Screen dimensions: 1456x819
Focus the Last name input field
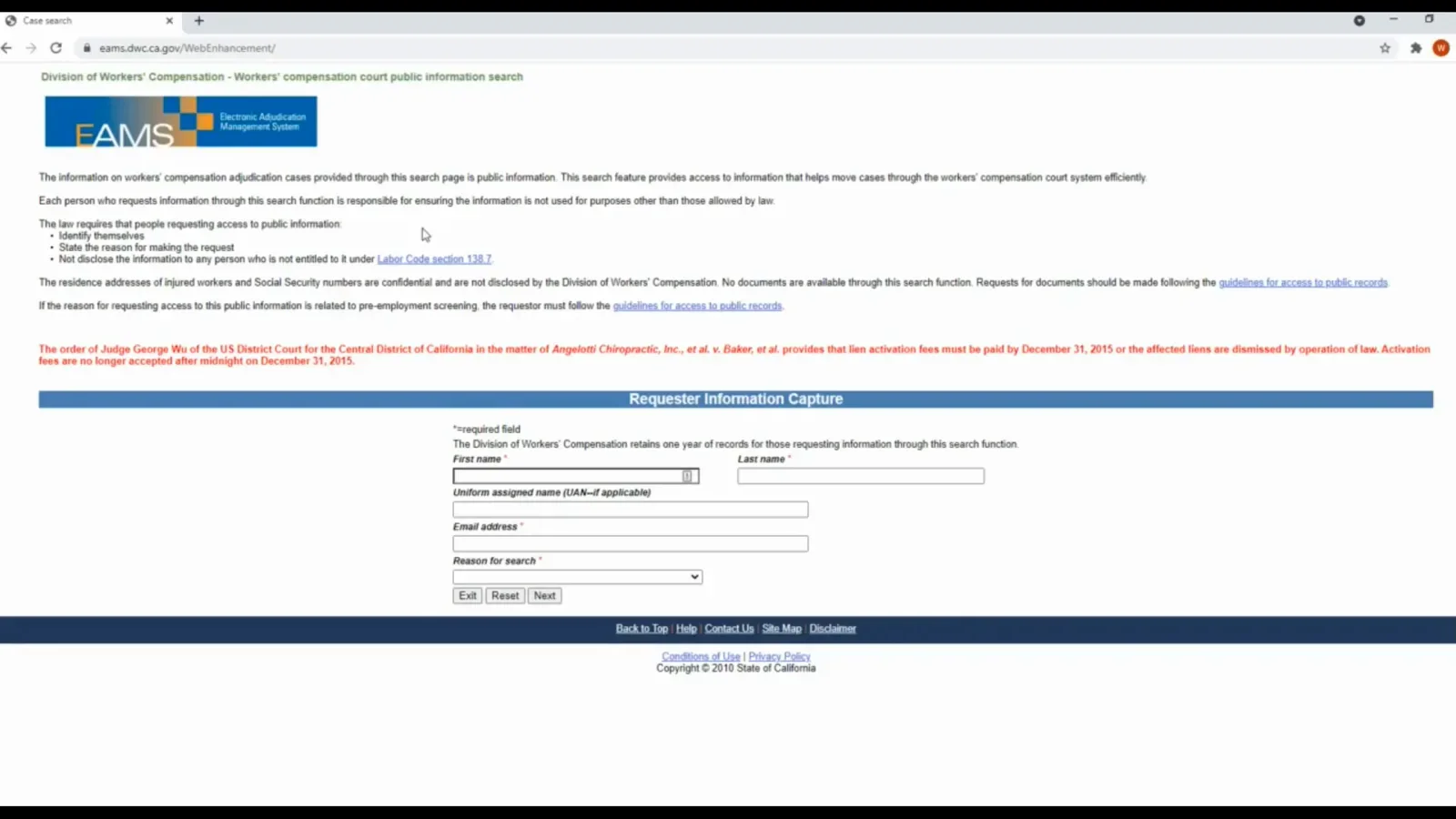pos(861,476)
